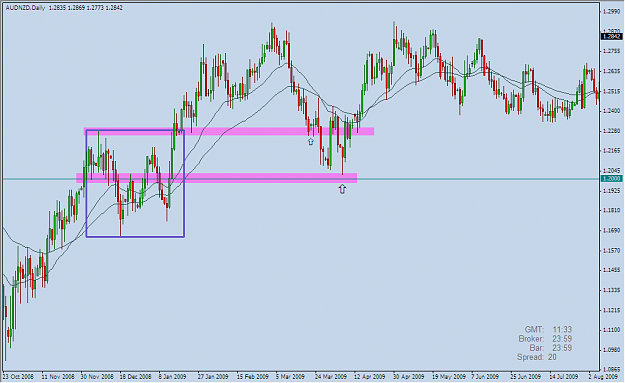625x383 pixels.
Task: Click the 5 Mar 2009 date label
Action: tap(290, 377)
